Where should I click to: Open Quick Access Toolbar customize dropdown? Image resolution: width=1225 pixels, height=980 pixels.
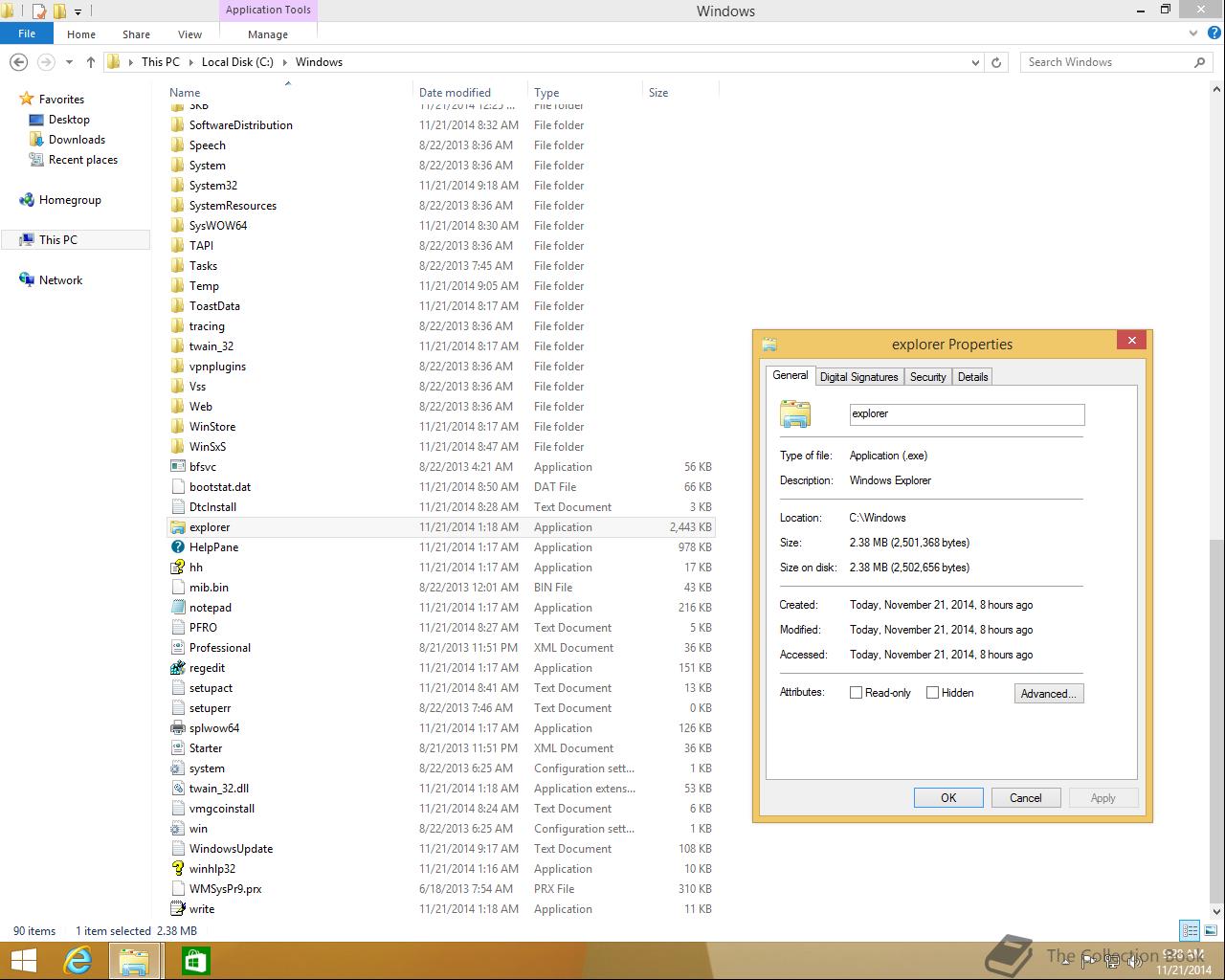tap(78, 11)
